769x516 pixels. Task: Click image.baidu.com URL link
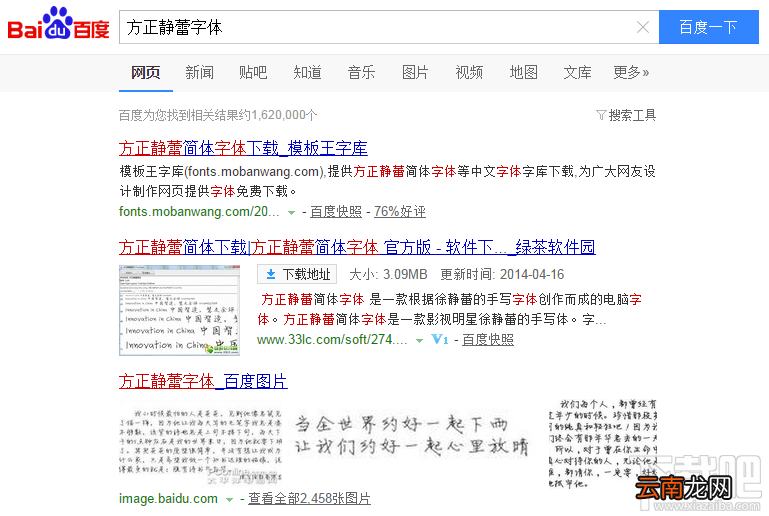168,498
